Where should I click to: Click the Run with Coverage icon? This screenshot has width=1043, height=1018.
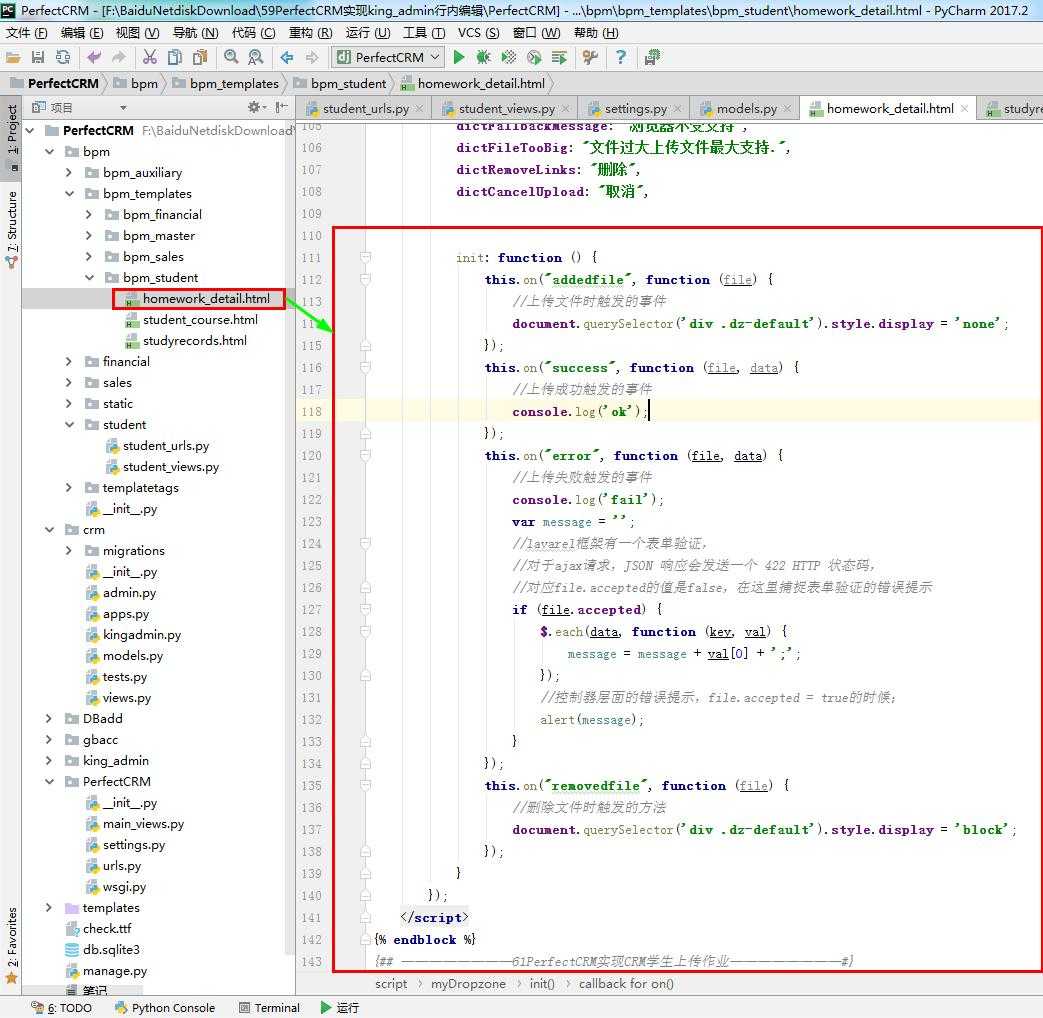click(x=509, y=58)
